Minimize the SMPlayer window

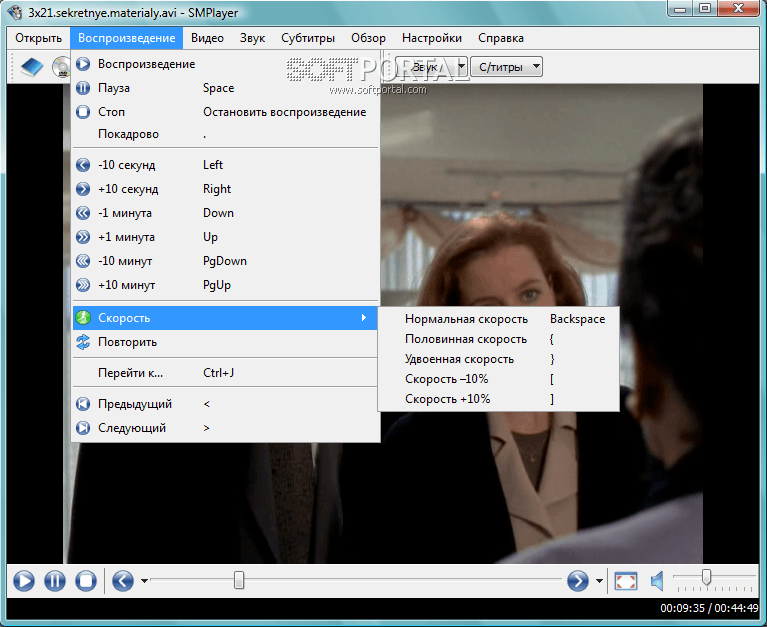(x=680, y=9)
